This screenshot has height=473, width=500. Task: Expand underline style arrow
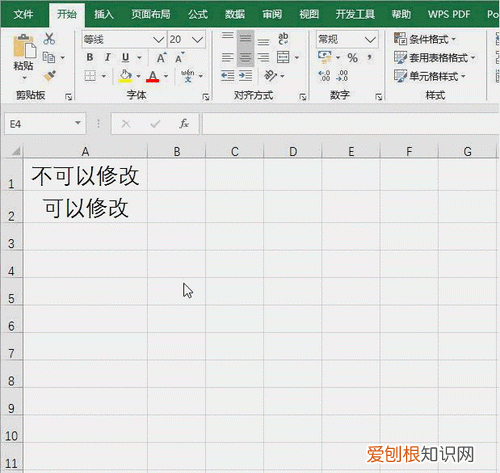(x=139, y=58)
